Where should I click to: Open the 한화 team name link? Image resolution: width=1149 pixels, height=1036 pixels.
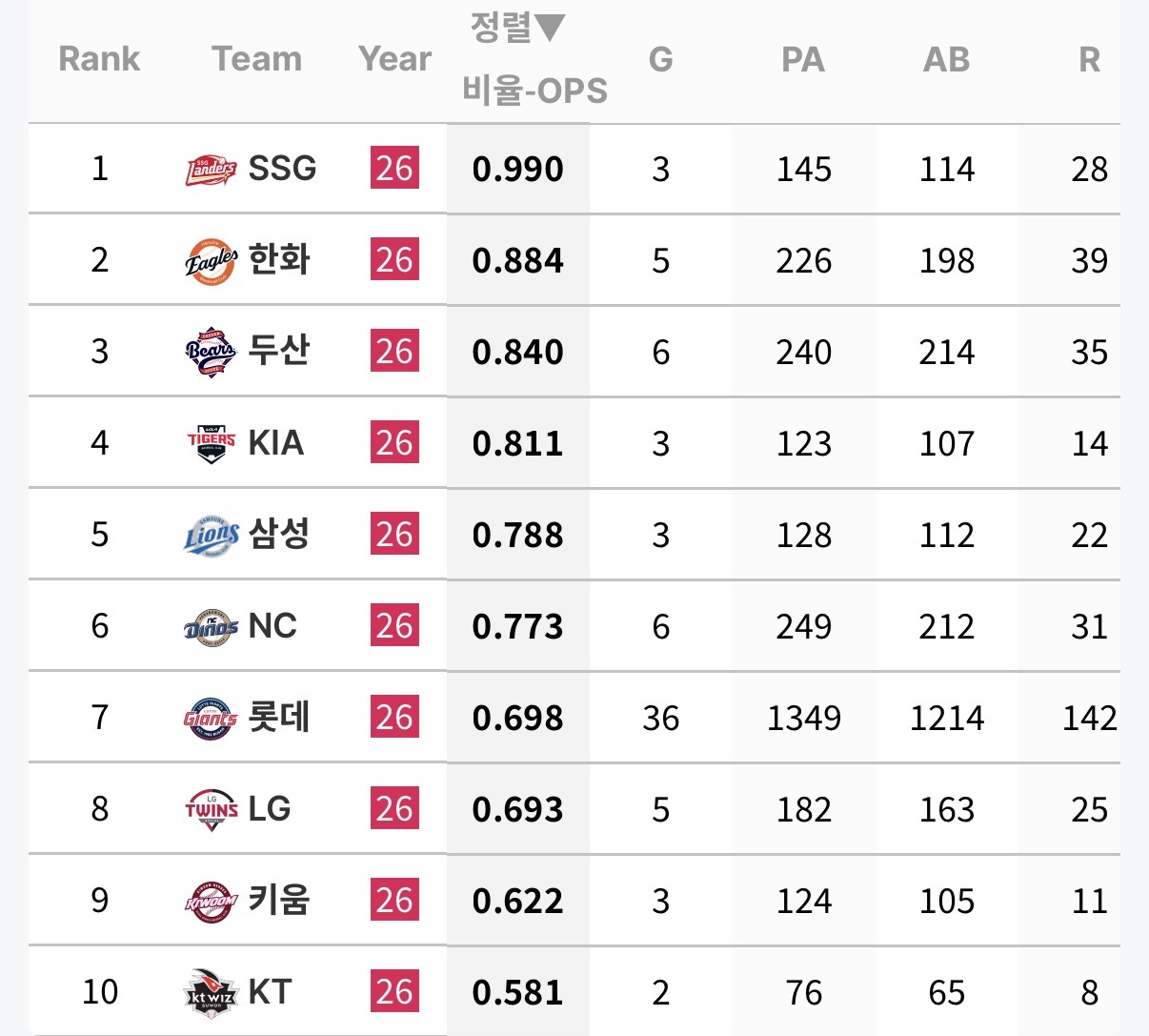point(279,259)
